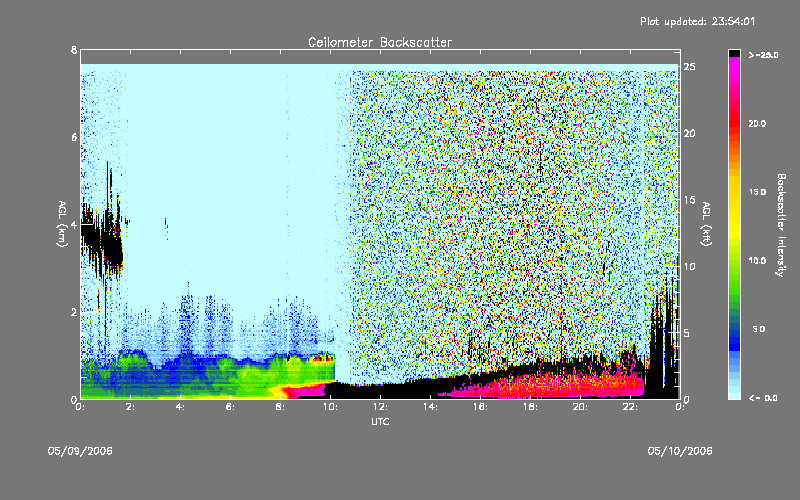Click the '20.0' colorbar label
The height and width of the screenshot is (500, 800).
coord(757,123)
